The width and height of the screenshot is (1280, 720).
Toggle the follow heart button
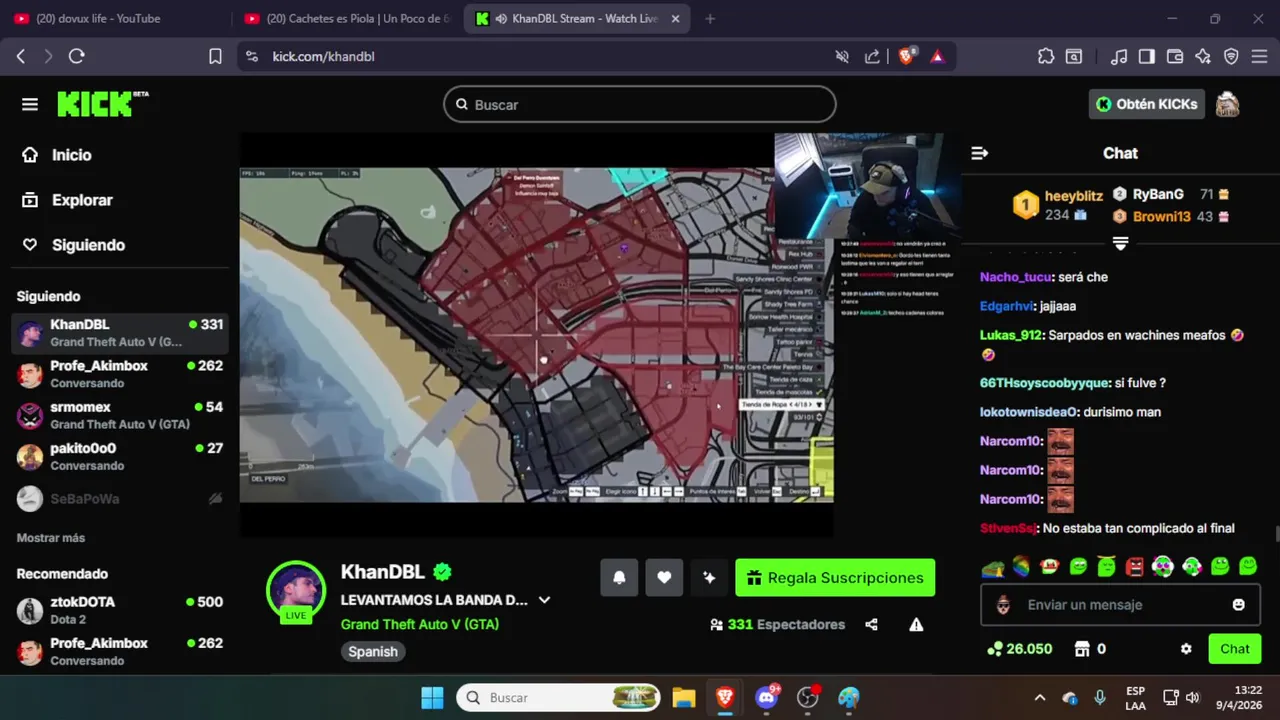tap(664, 577)
